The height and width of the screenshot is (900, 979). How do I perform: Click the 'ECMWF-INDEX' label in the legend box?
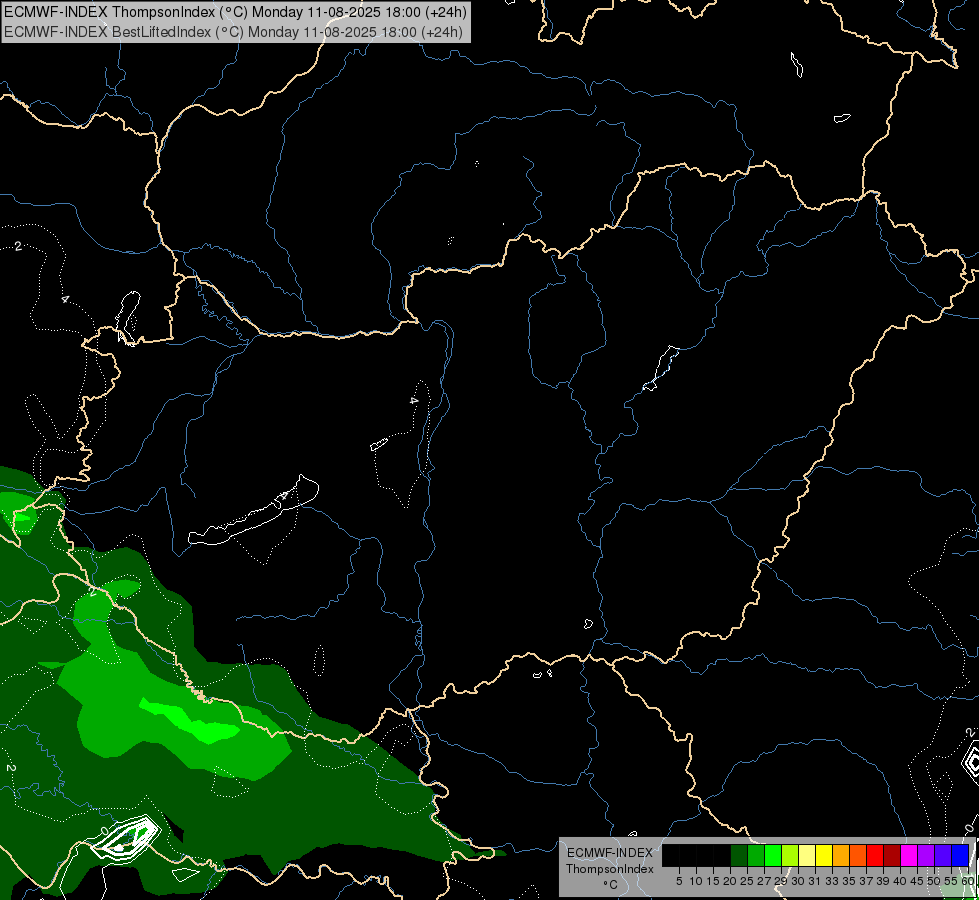610,853
